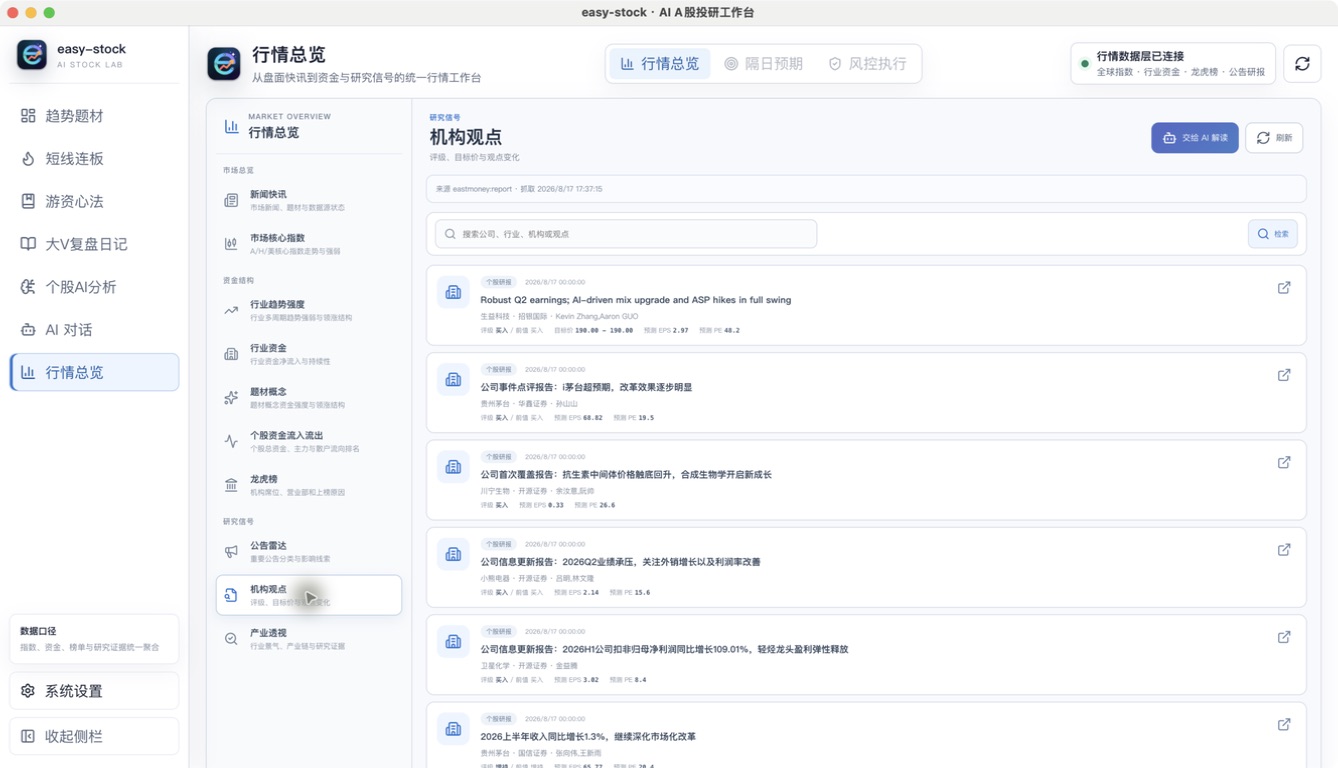
Task: Open 市场核心指数 in the overview list
Action: pyautogui.click(x=309, y=244)
